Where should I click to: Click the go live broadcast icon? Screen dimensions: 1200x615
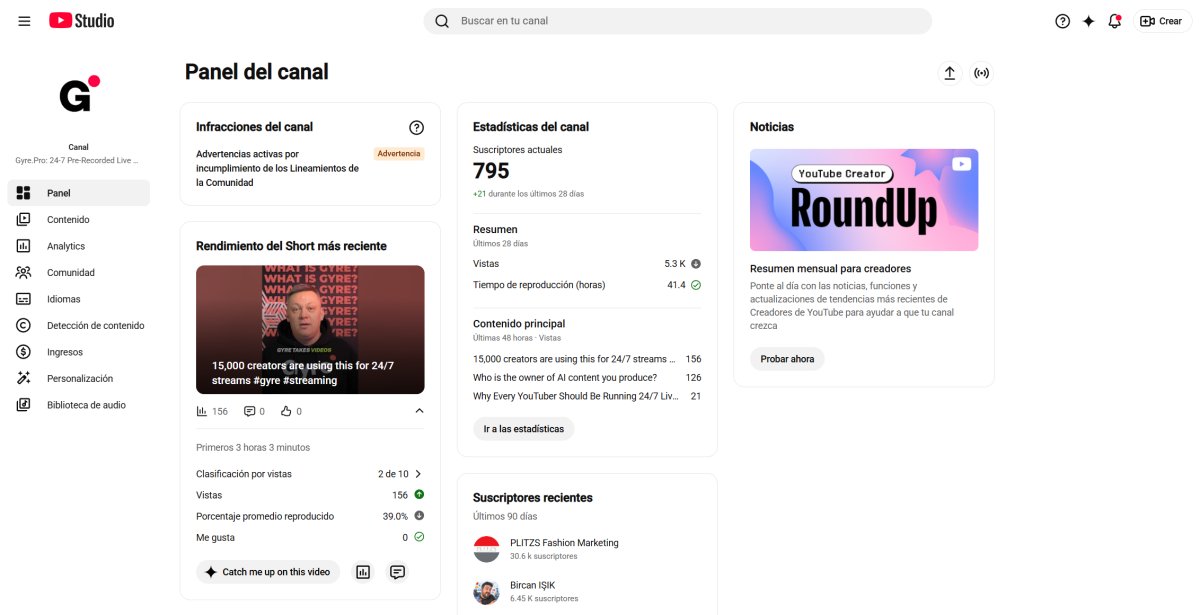pos(981,73)
